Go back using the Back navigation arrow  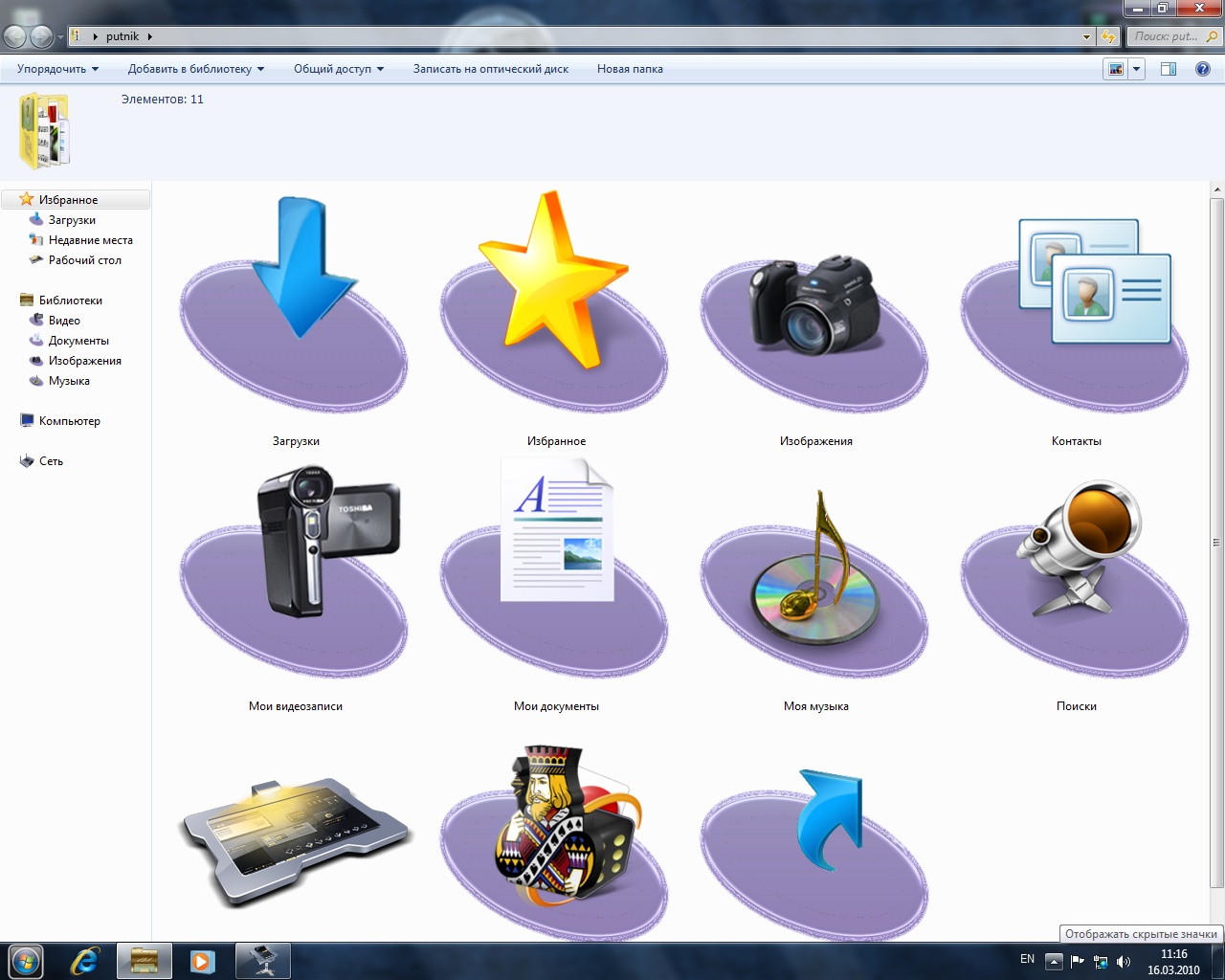[15, 36]
